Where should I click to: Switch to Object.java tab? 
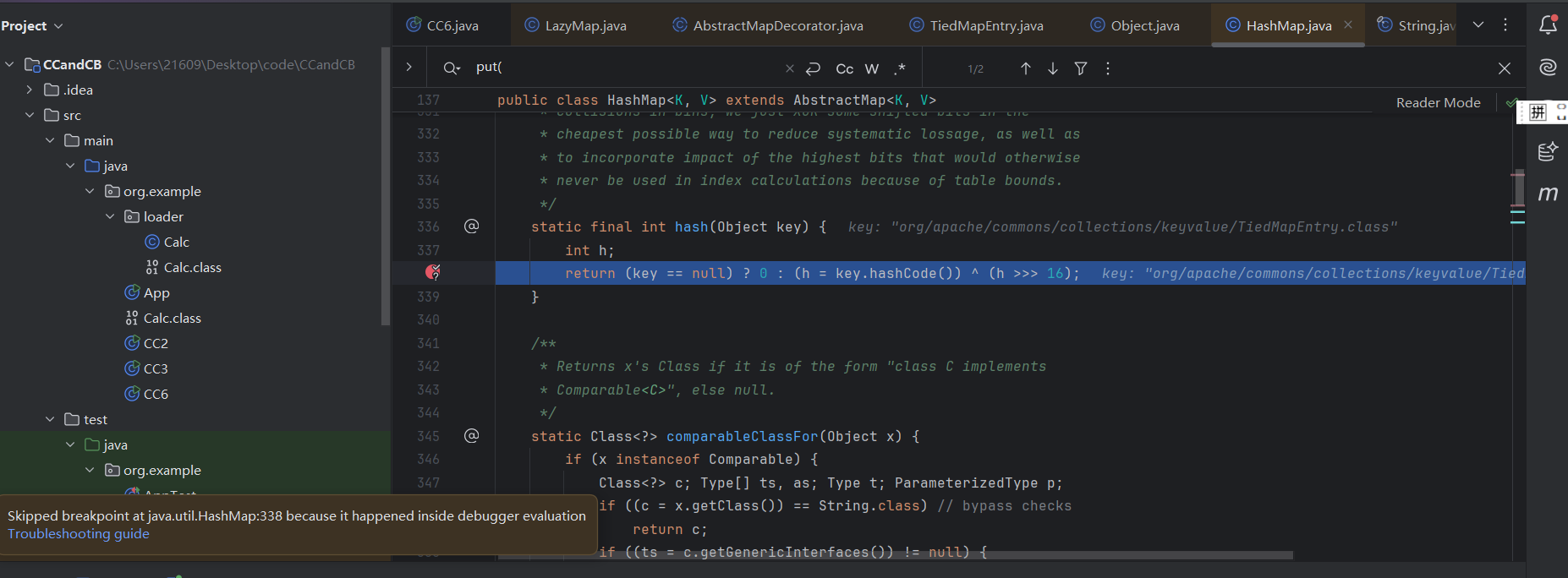1134,25
